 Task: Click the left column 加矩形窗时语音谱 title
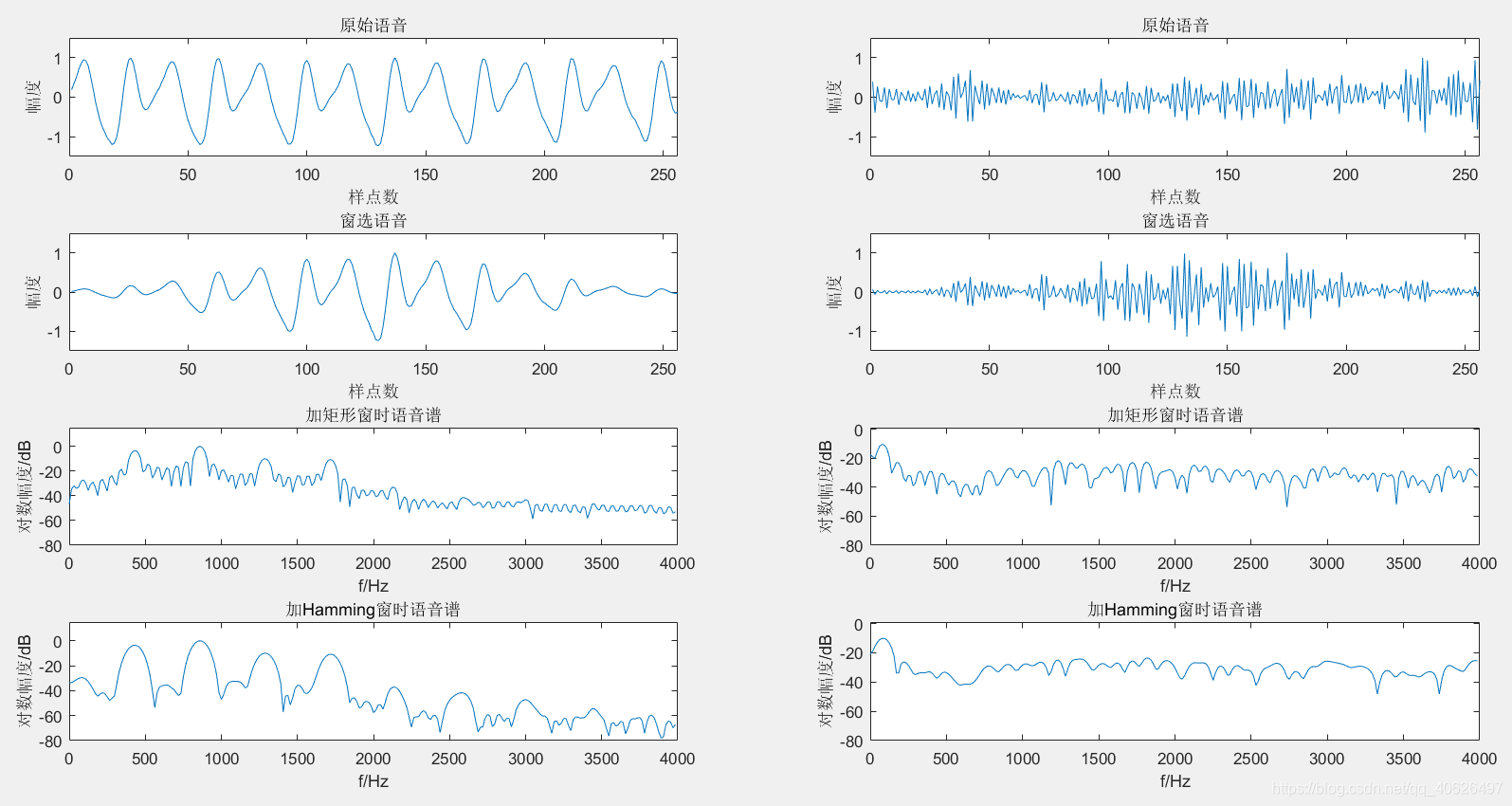pyautogui.click(x=373, y=415)
